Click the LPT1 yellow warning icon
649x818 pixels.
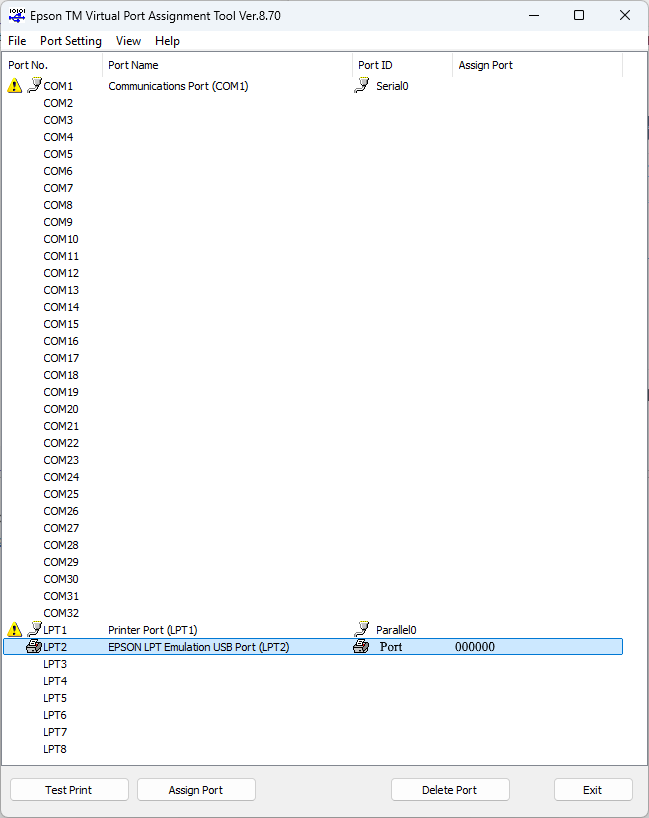click(15, 630)
